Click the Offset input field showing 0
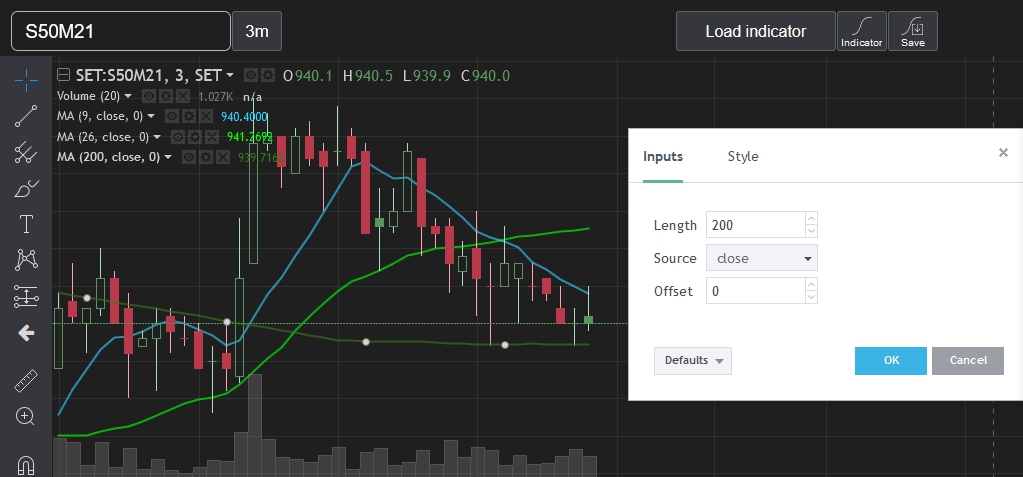 (x=756, y=291)
